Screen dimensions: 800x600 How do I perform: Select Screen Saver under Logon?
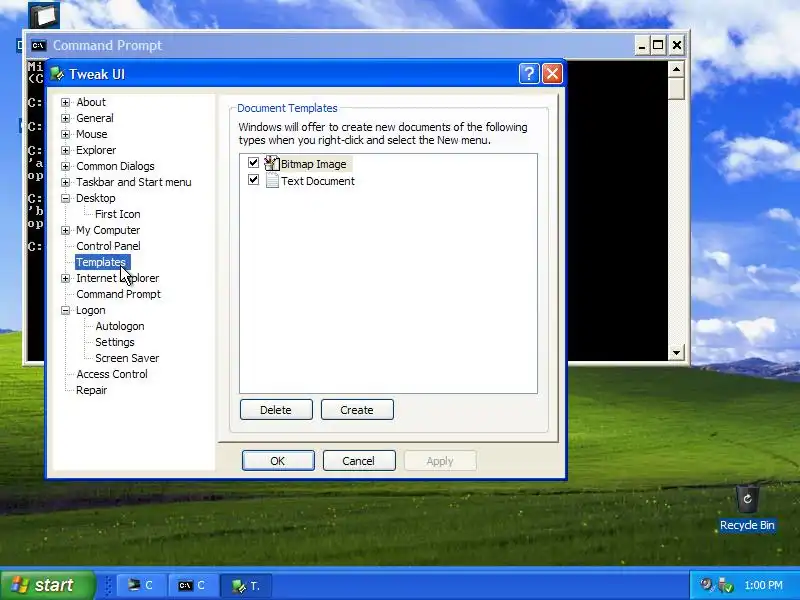[127, 358]
